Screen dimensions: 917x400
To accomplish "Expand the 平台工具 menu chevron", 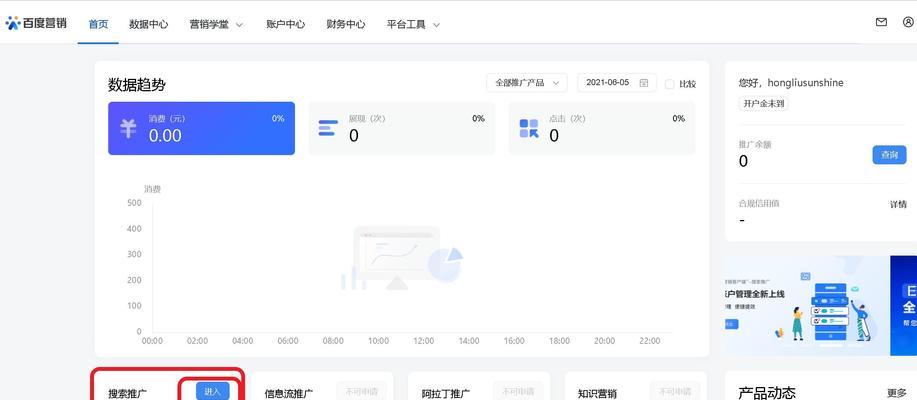I will (x=436, y=25).
